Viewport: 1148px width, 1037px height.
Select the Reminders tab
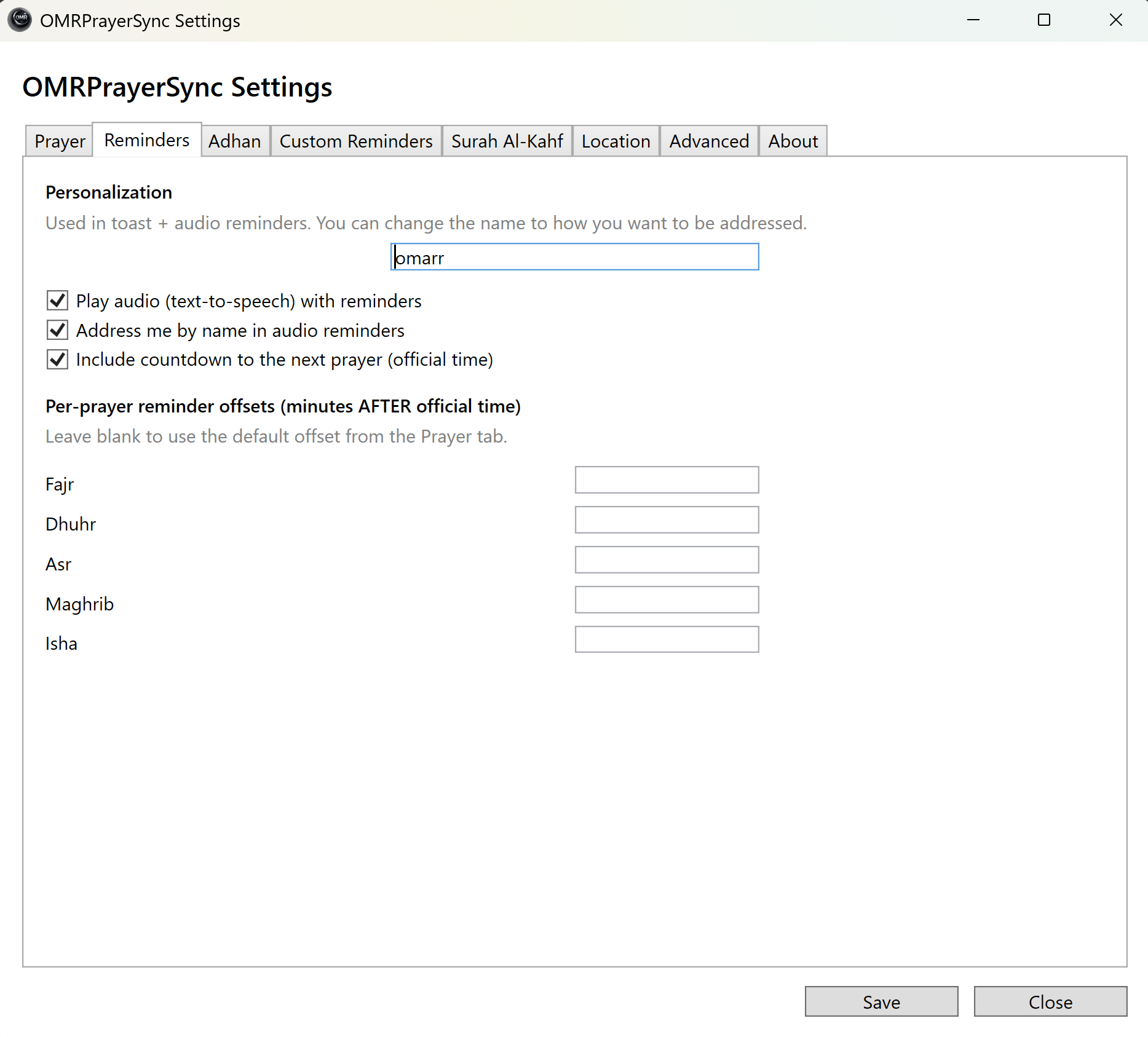[147, 140]
